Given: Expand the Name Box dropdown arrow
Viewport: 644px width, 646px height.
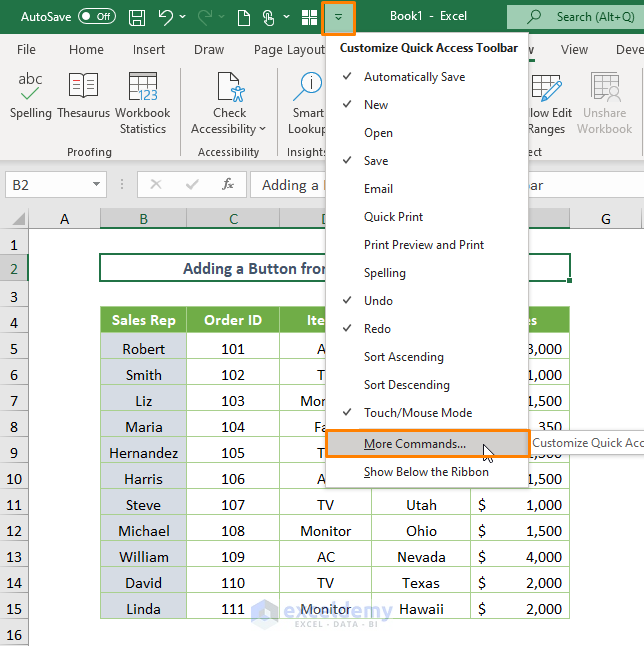Looking at the screenshot, I should [x=97, y=185].
